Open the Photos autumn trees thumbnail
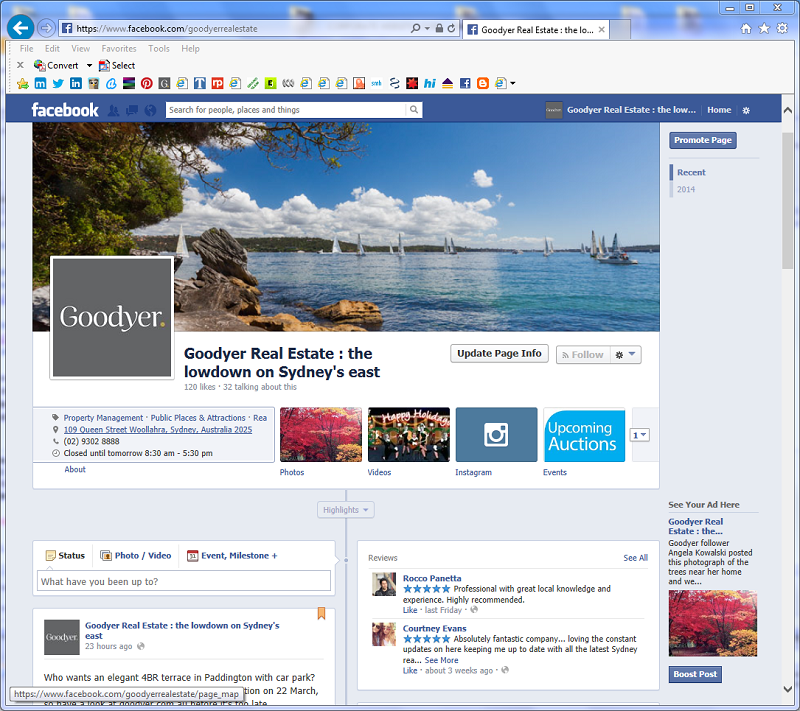Image resolution: width=800 pixels, height=711 pixels. [321, 435]
